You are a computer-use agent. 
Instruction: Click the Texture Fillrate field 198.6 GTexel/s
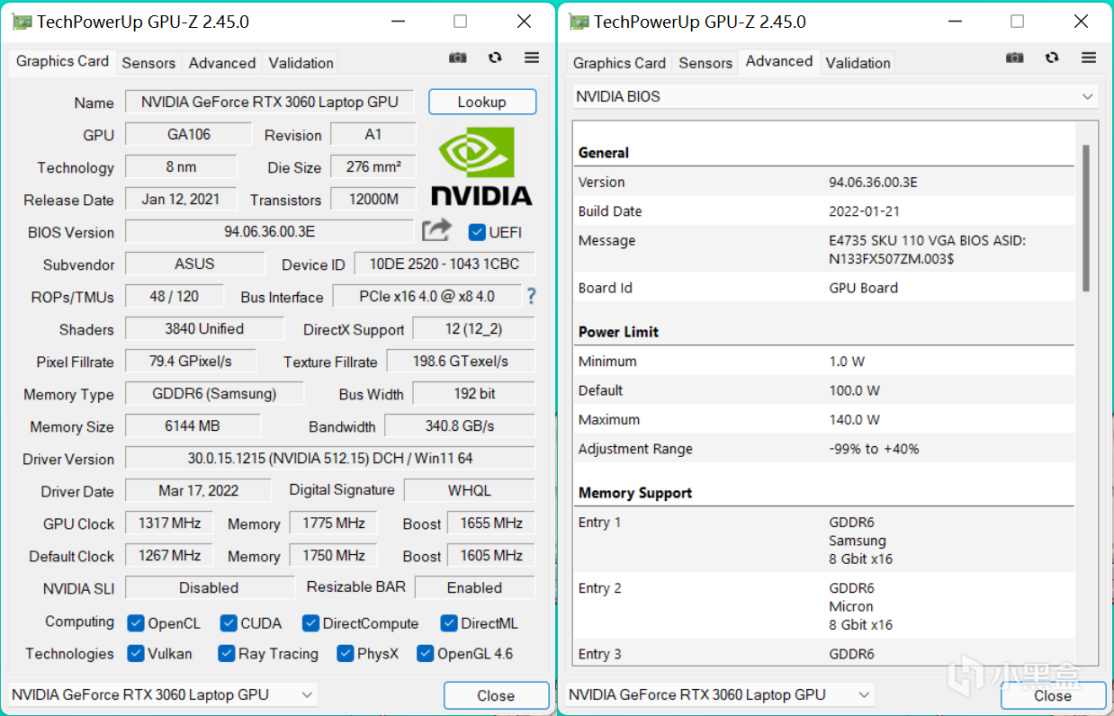point(460,361)
